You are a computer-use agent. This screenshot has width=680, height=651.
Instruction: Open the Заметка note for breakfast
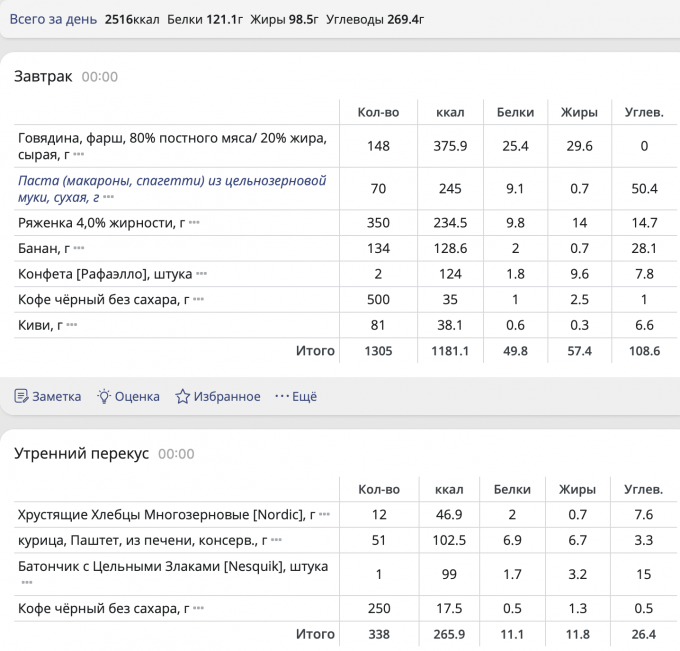pyautogui.click(x=47, y=397)
